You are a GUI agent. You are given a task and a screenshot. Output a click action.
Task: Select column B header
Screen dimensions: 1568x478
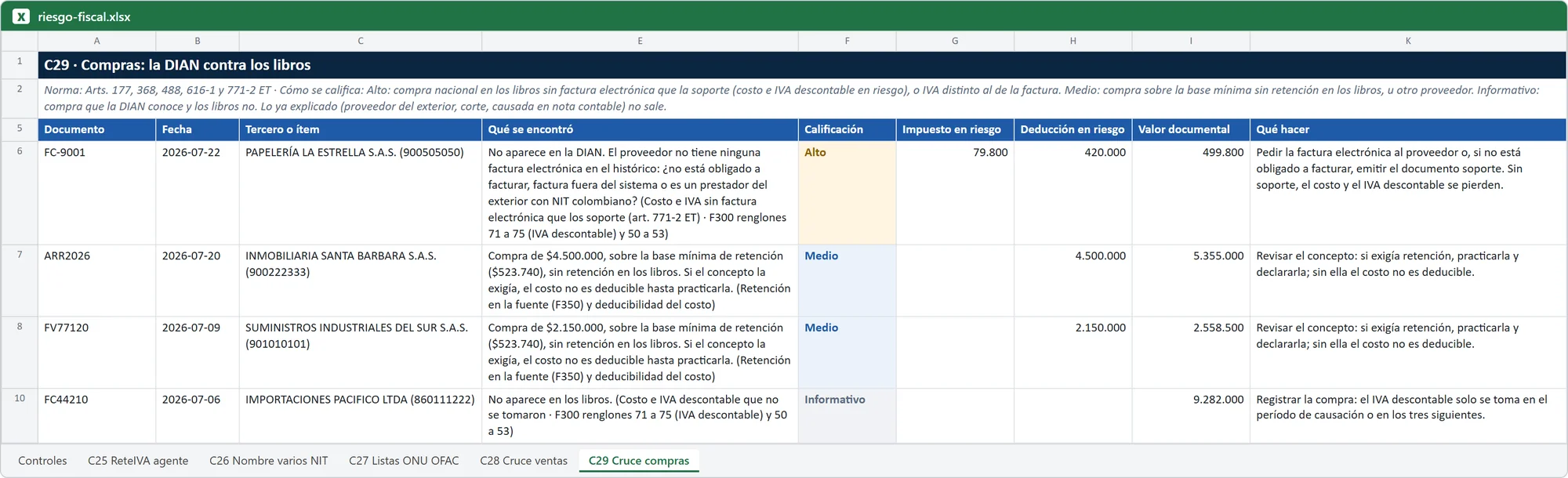197,41
